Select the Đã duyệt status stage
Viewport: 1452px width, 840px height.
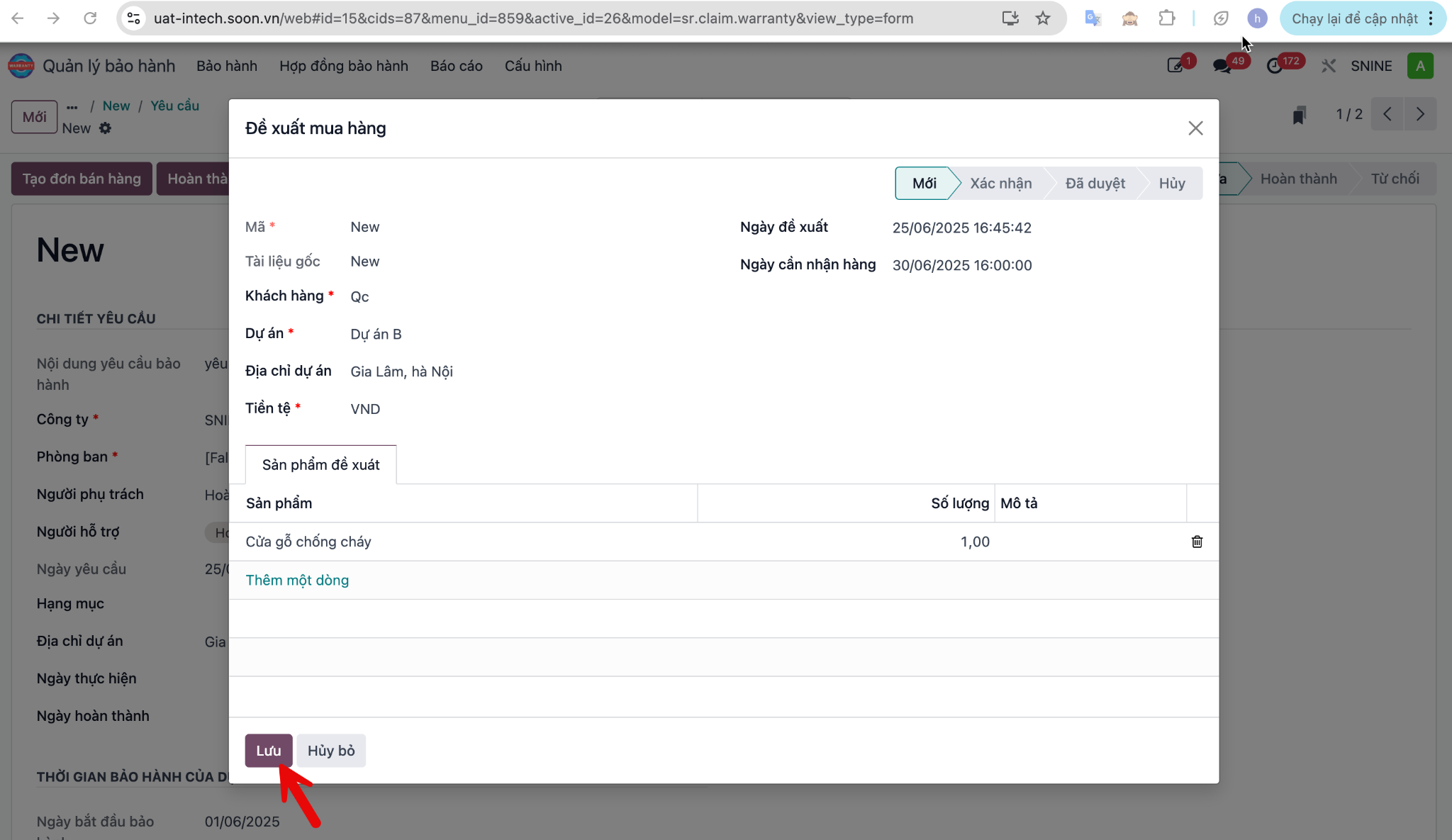1095,184
